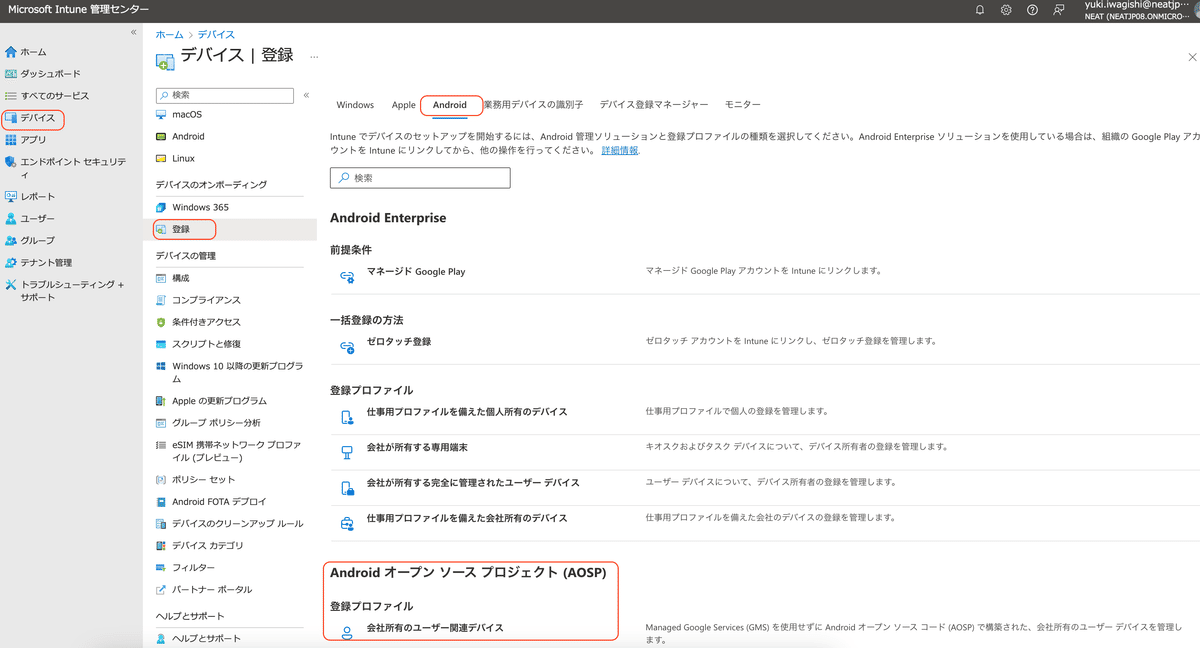Click the グループ people icon
Viewport: 1200px width, 648px height.
click(x=11, y=241)
